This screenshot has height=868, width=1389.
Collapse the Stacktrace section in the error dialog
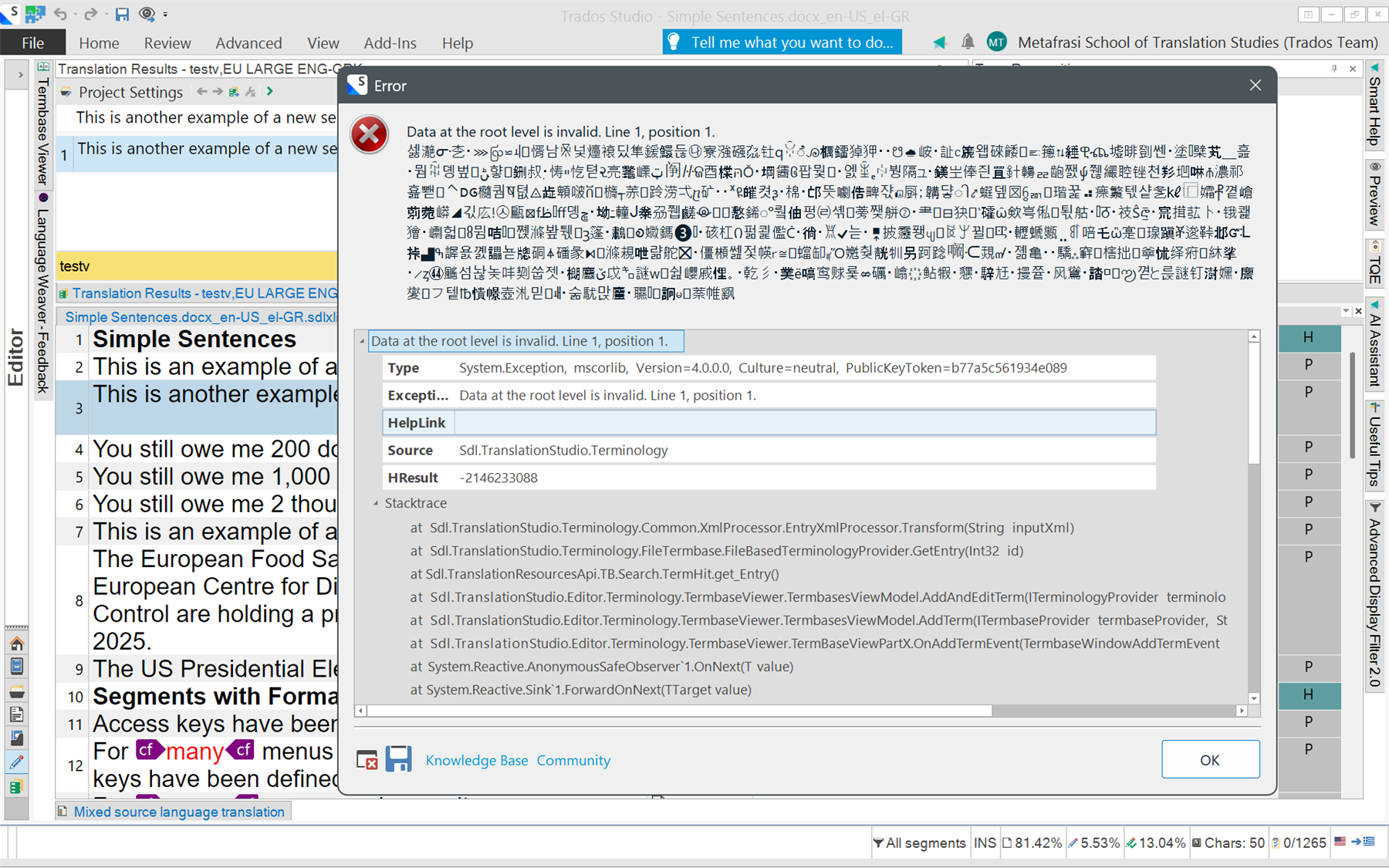[x=375, y=503]
